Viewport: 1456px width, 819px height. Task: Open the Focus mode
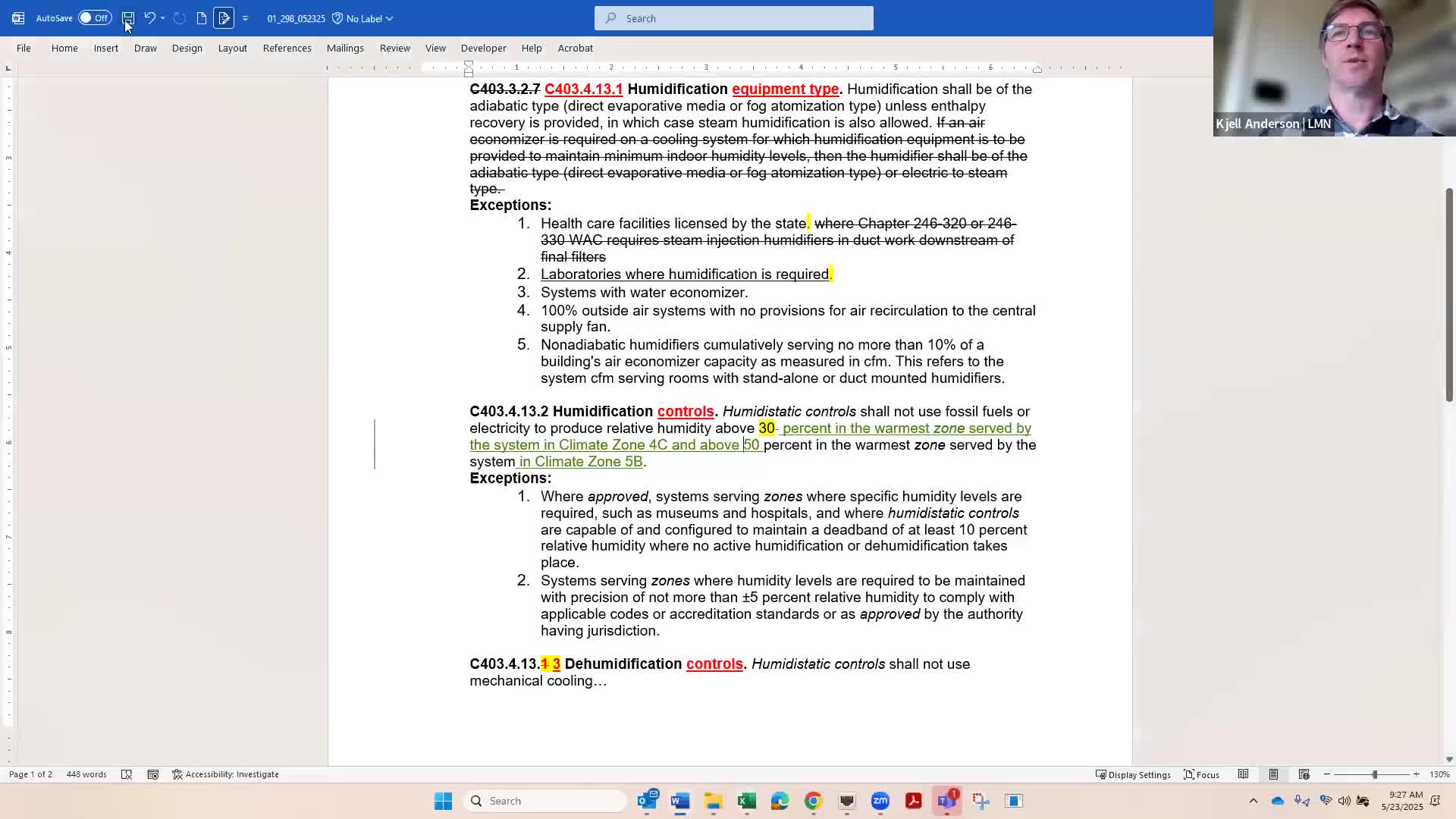(x=1202, y=774)
